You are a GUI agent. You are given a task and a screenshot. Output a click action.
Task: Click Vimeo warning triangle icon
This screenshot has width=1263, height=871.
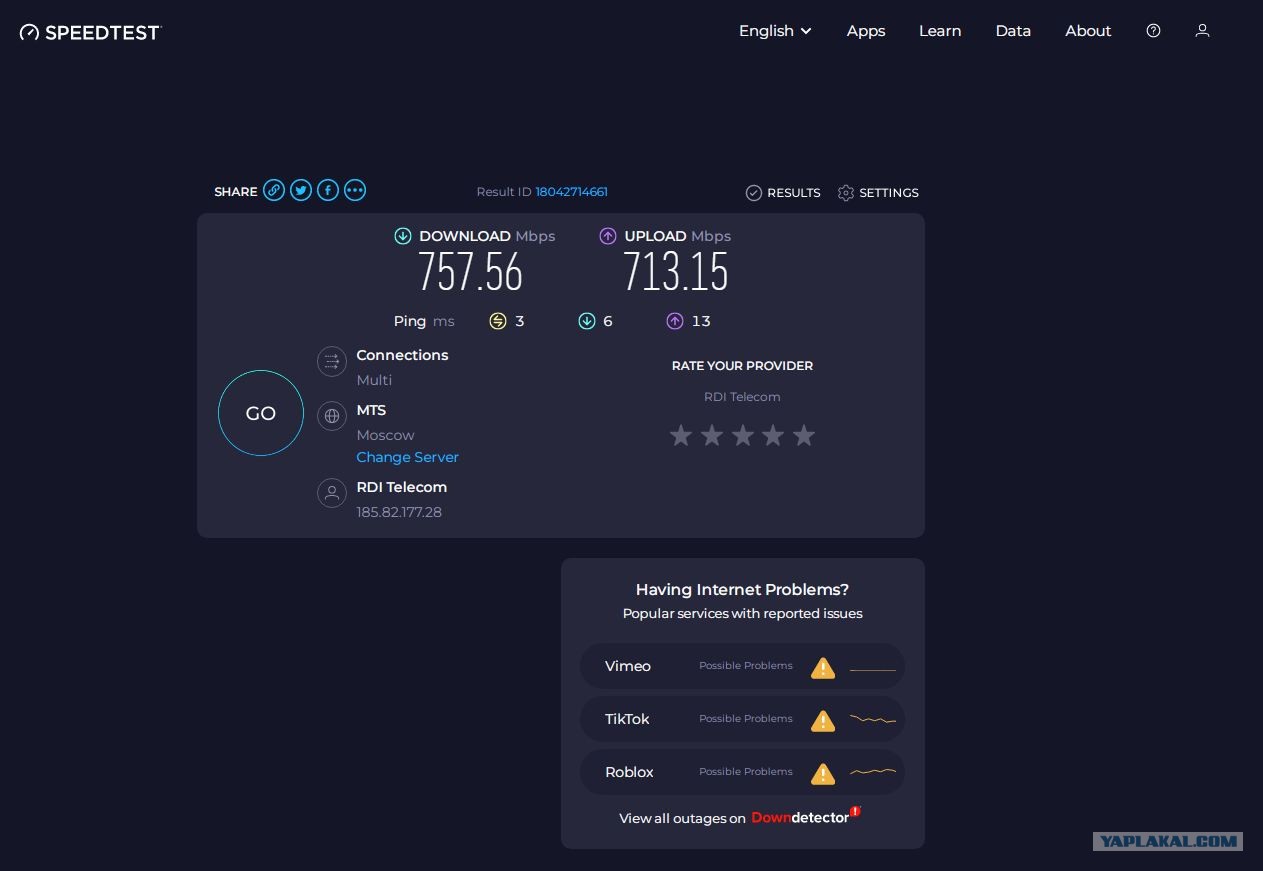pos(823,667)
